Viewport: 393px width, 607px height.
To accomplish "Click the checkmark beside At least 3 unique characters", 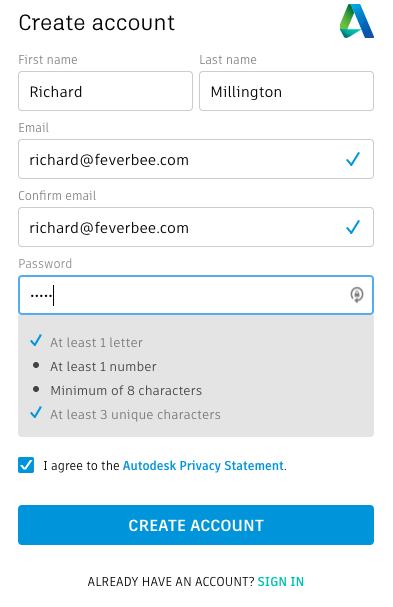I will [x=36, y=413].
